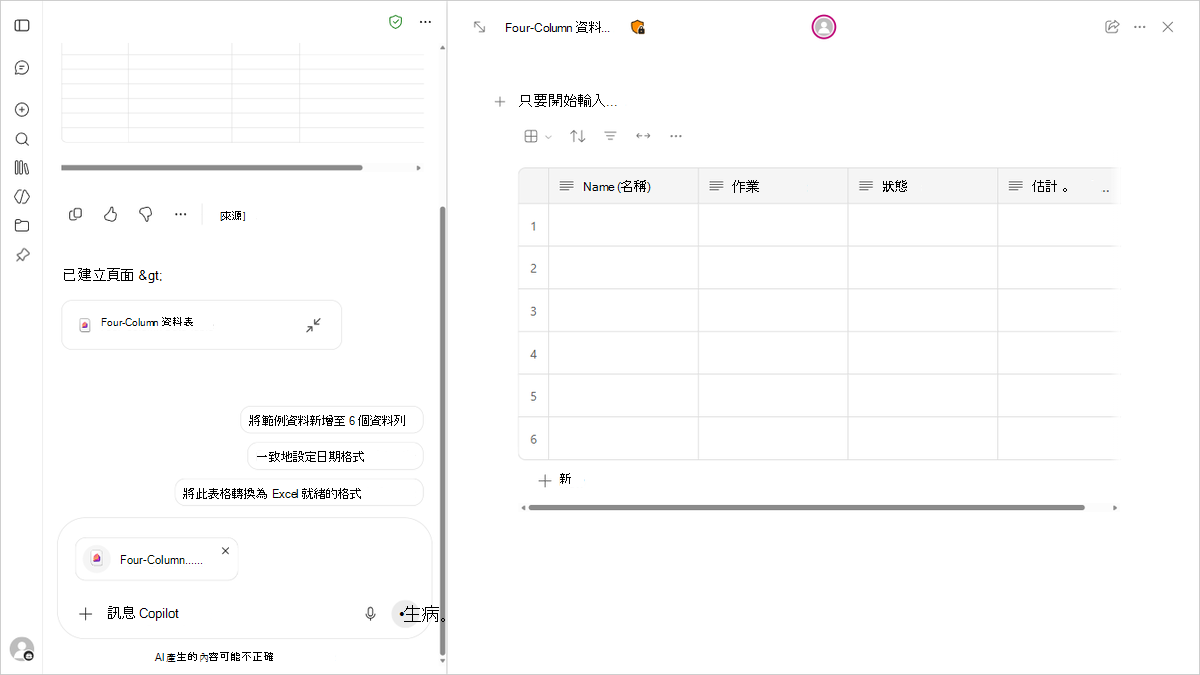Open table toolbar more options ellipsis
Screen dimensions: 1200x675
(x=676, y=136)
